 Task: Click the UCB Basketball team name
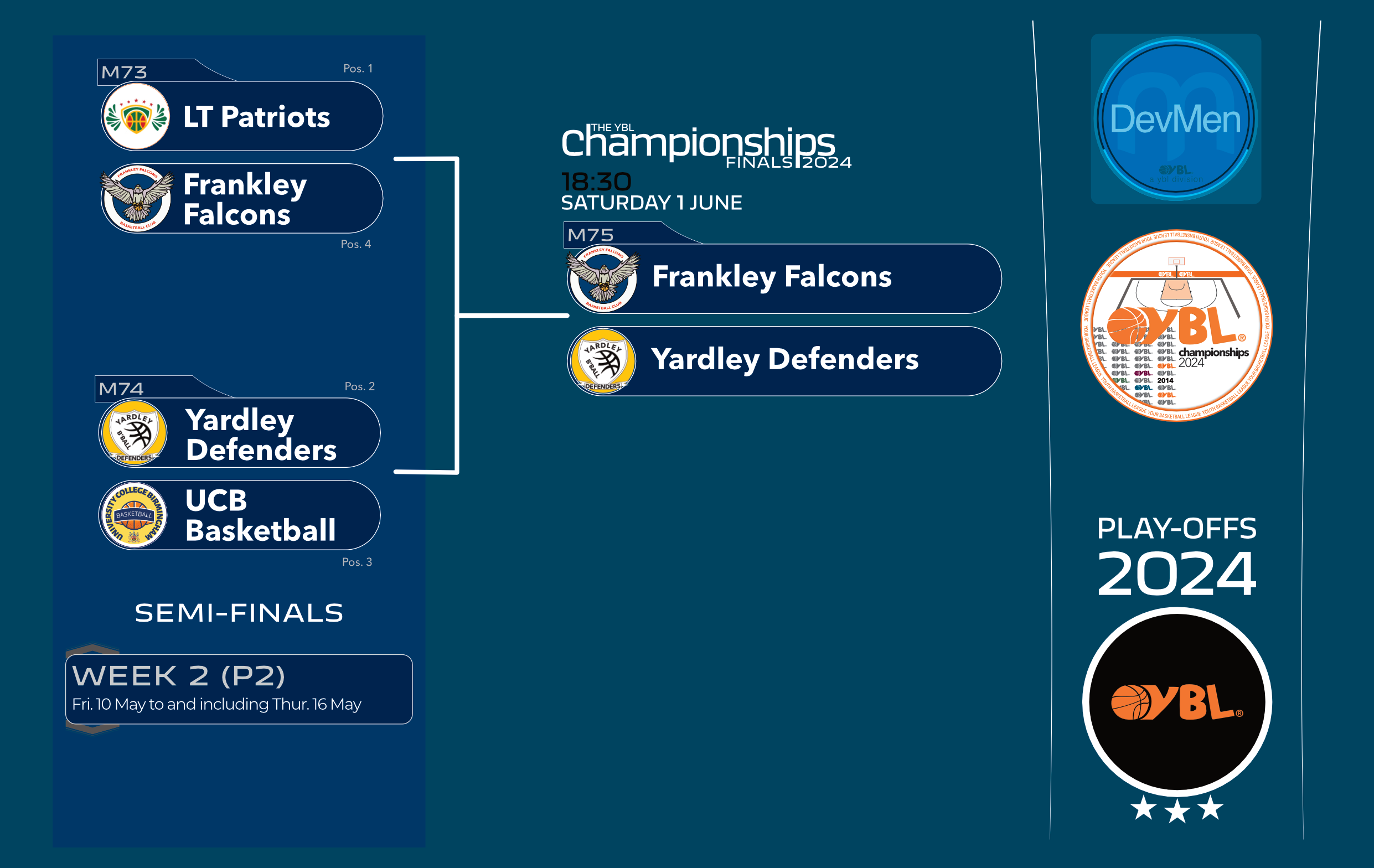260,515
